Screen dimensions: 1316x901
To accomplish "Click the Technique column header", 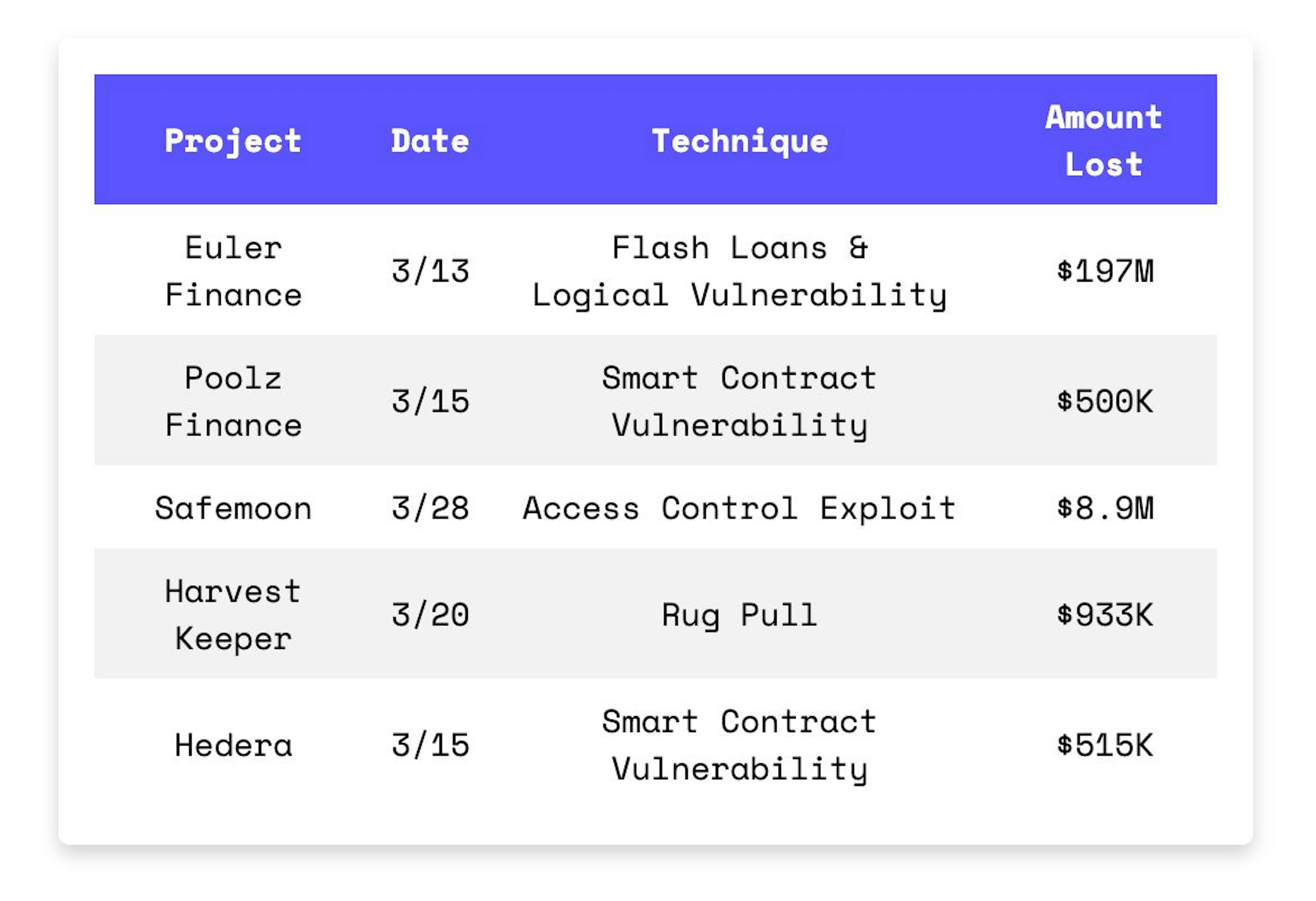I will pyautogui.click(x=740, y=141).
